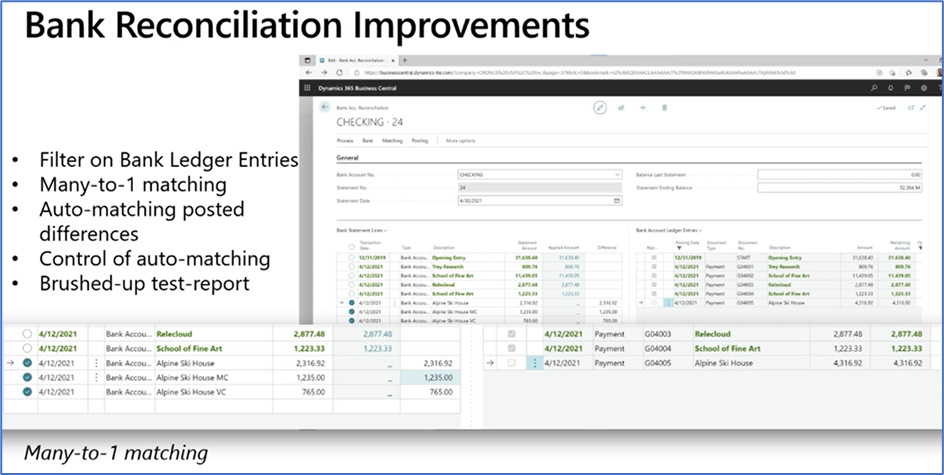944x475 pixels.
Task: Toggle the enlarged G04003 Relecloud ledger checkbox
Action: tap(512, 334)
